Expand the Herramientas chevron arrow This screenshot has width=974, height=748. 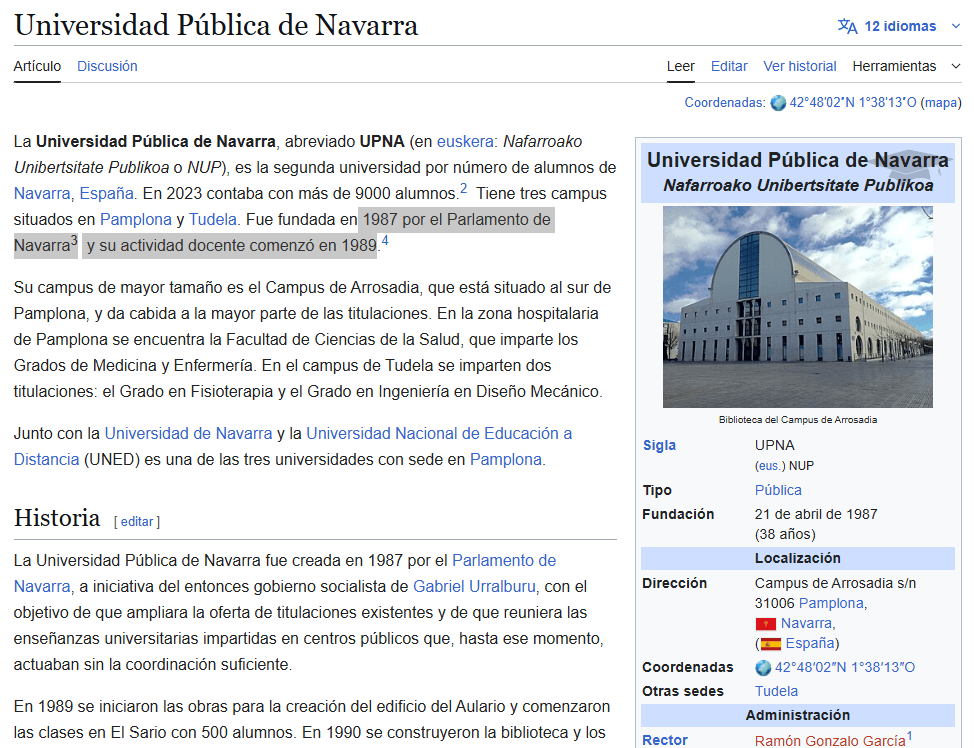[x=956, y=66]
